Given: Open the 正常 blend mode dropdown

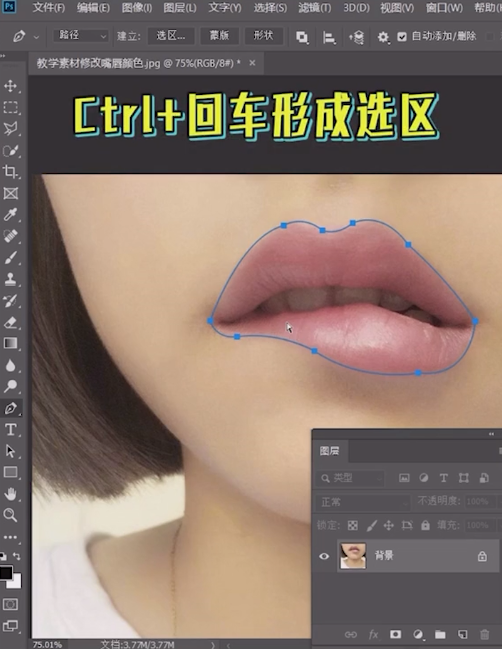Looking at the screenshot, I should pyautogui.click(x=364, y=502).
